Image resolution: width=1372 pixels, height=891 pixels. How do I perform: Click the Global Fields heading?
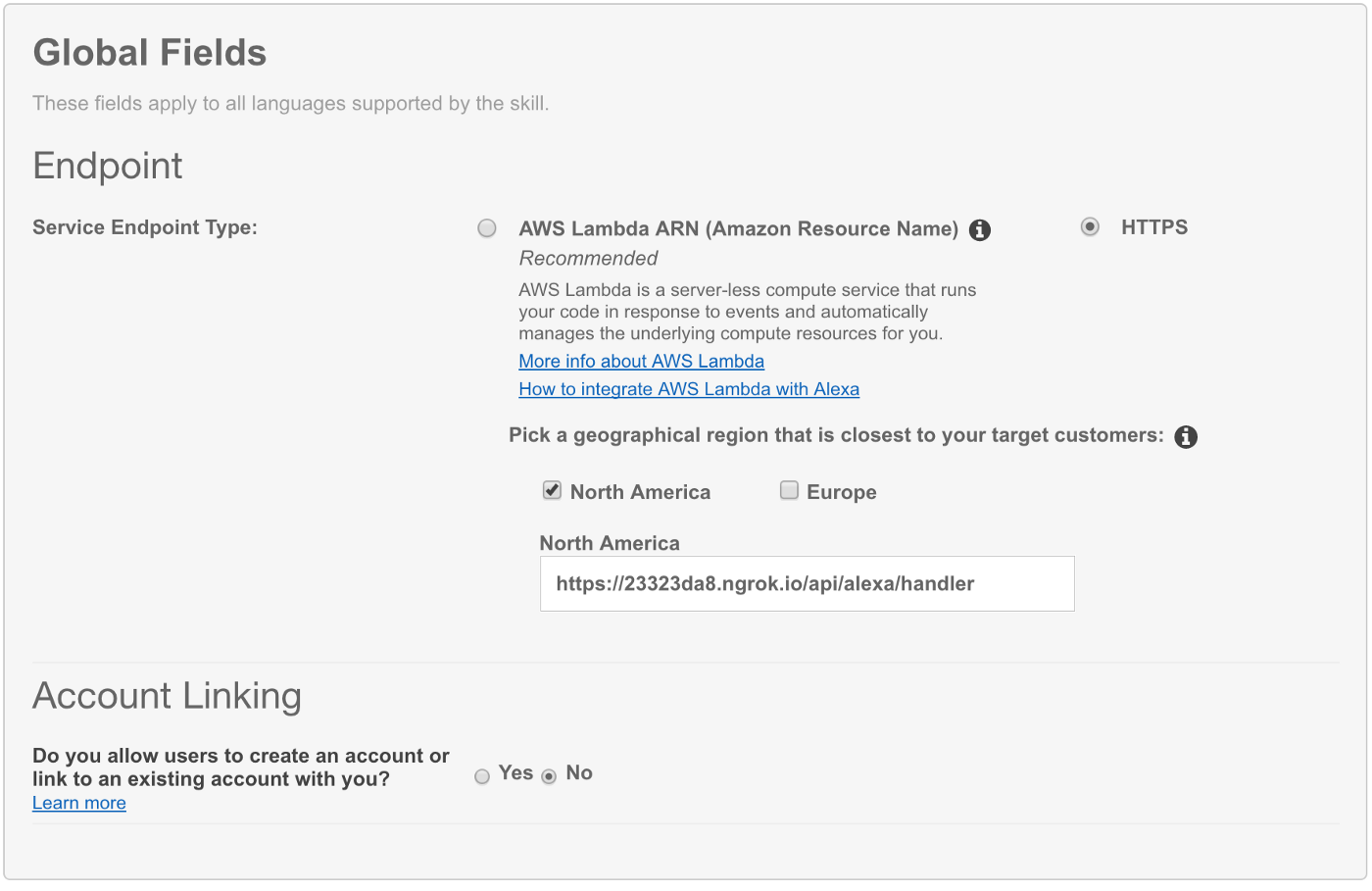click(x=150, y=53)
